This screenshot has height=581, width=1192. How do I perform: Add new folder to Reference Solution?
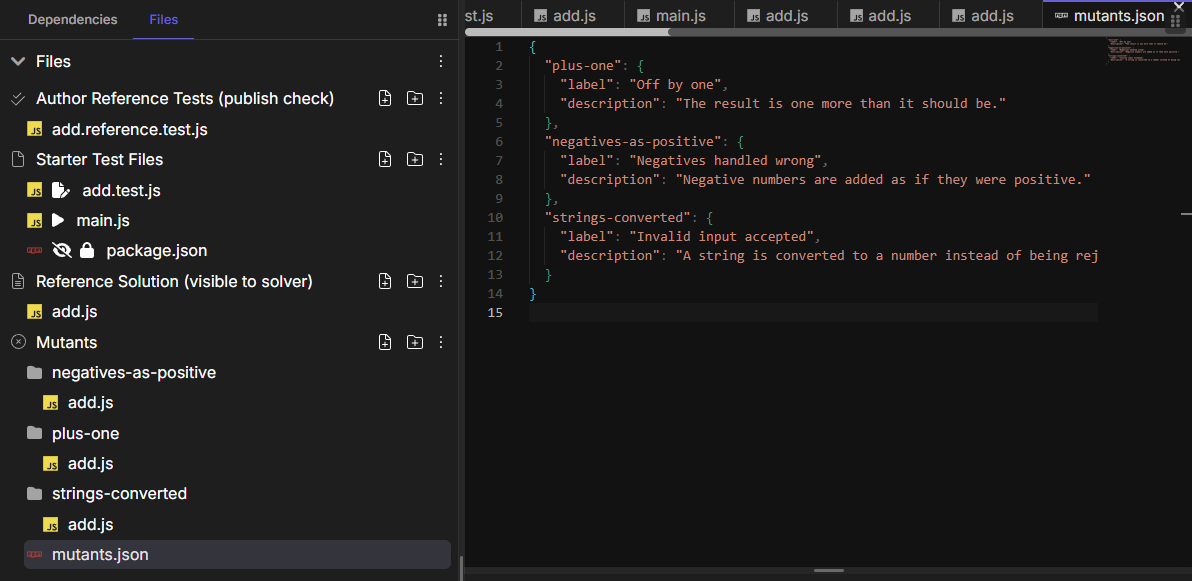[414, 281]
